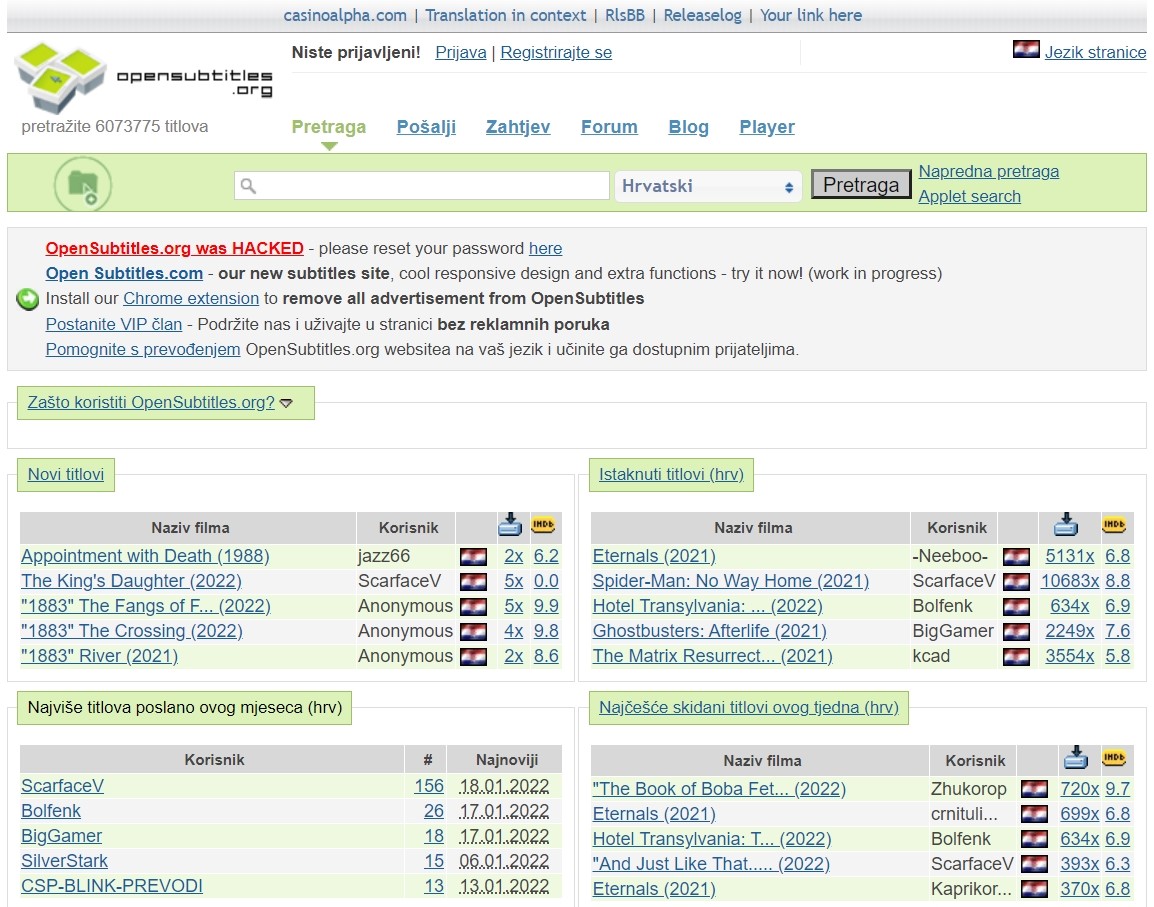Viewport: 1154px width, 907px height.
Task: Click the green arrow icon beside Chrome extension
Action: [27, 299]
